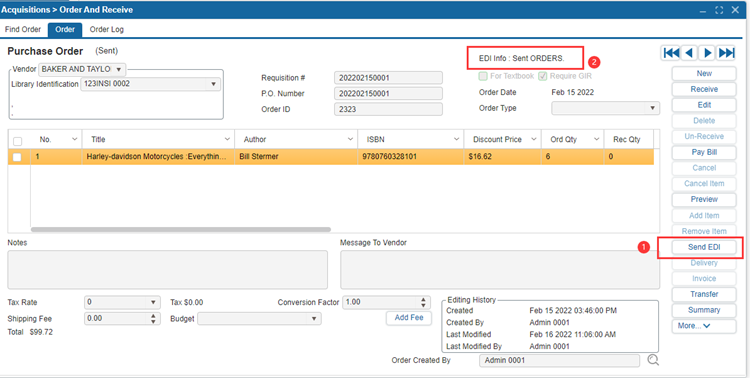Click the Requisition # field
The image size is (750, 378).
[388, 78]
